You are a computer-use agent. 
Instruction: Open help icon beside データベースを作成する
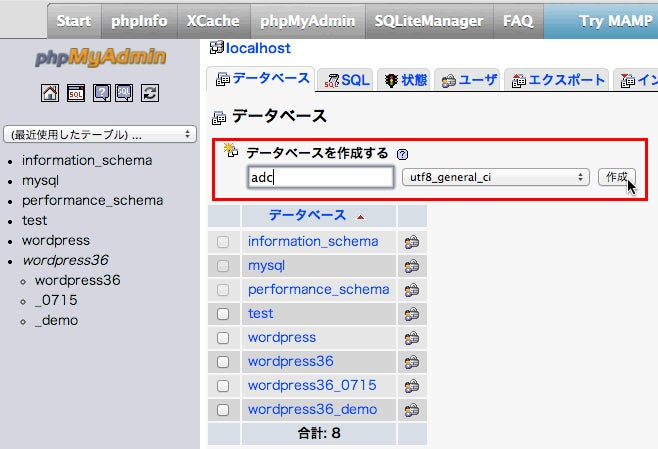(x=402, y=154)
